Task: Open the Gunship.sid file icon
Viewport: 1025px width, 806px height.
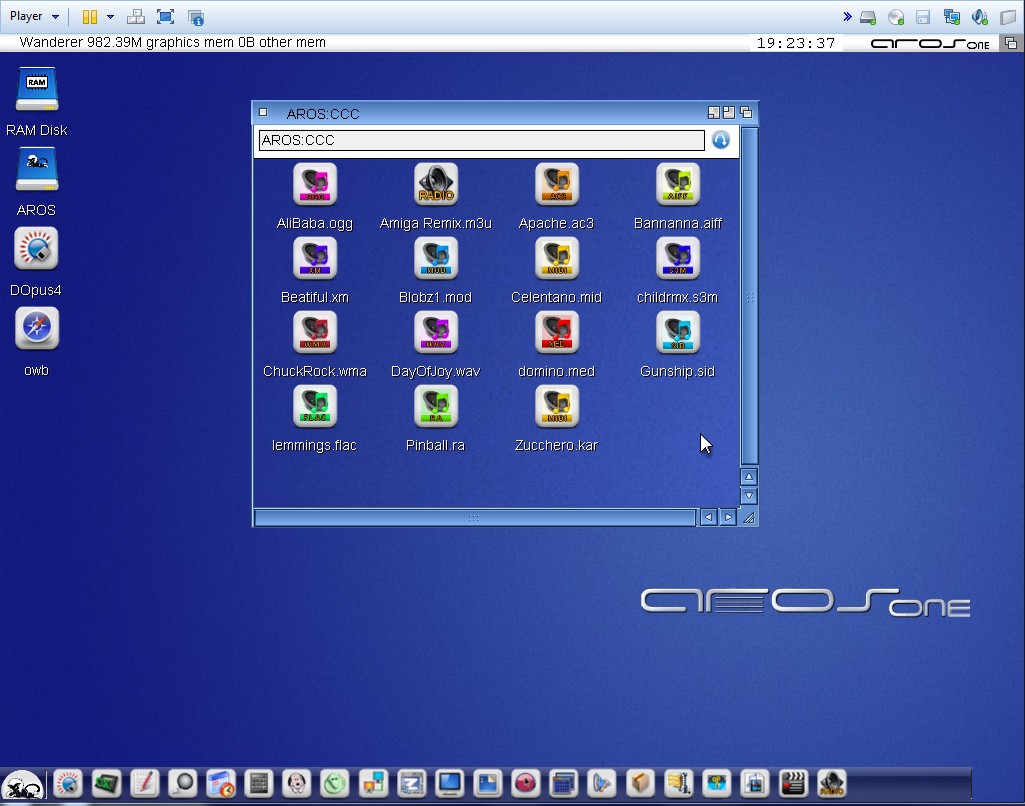Action: tap(677, 333)
